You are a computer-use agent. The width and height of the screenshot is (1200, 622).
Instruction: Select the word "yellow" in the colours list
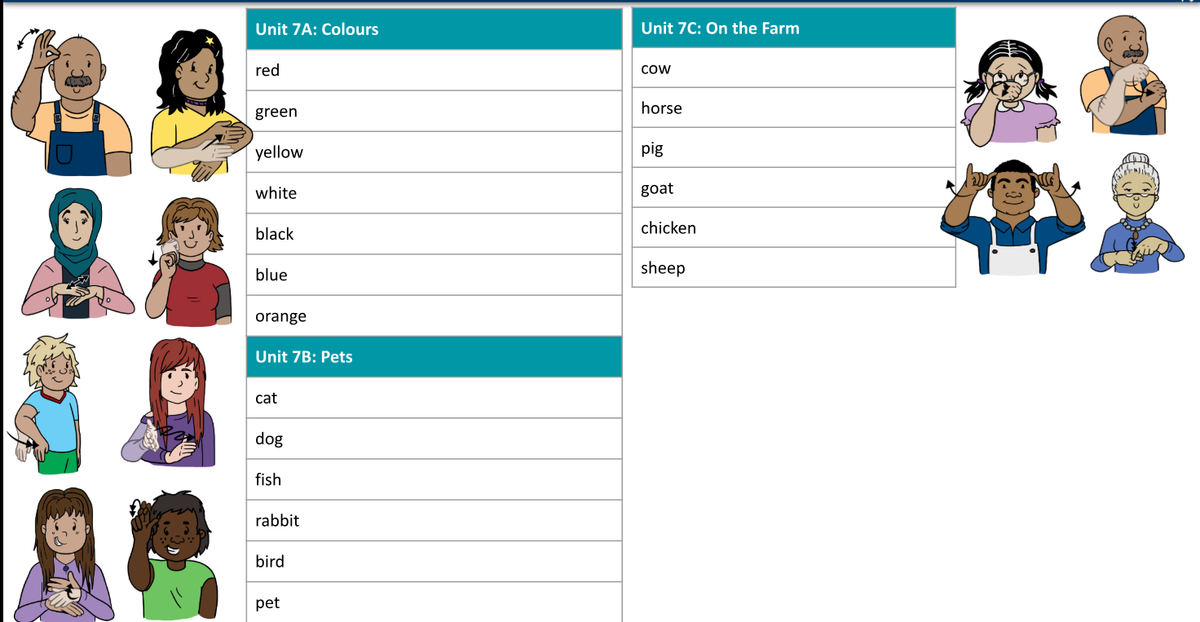point(279,152)
